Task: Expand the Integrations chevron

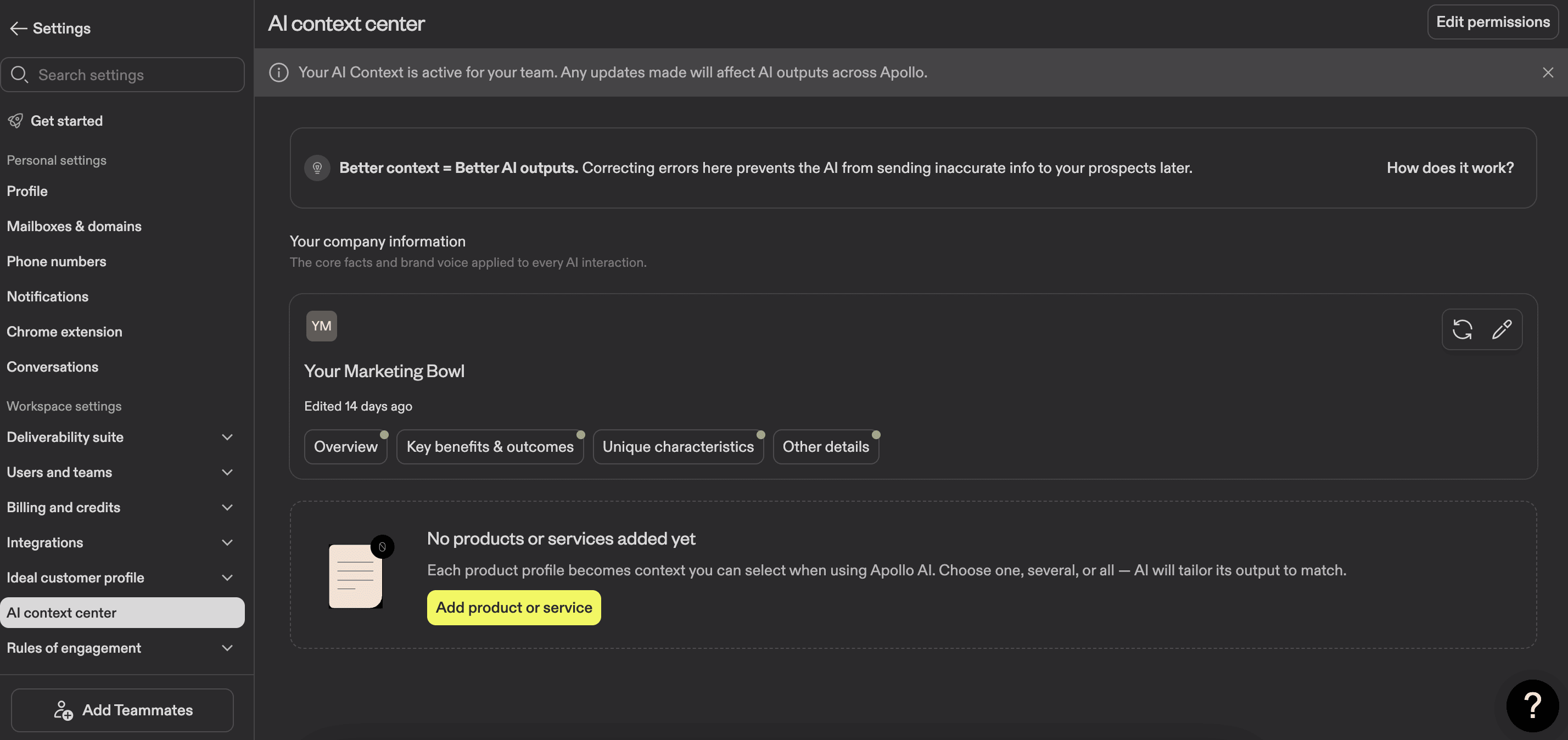Action: (x=227, y=543)
